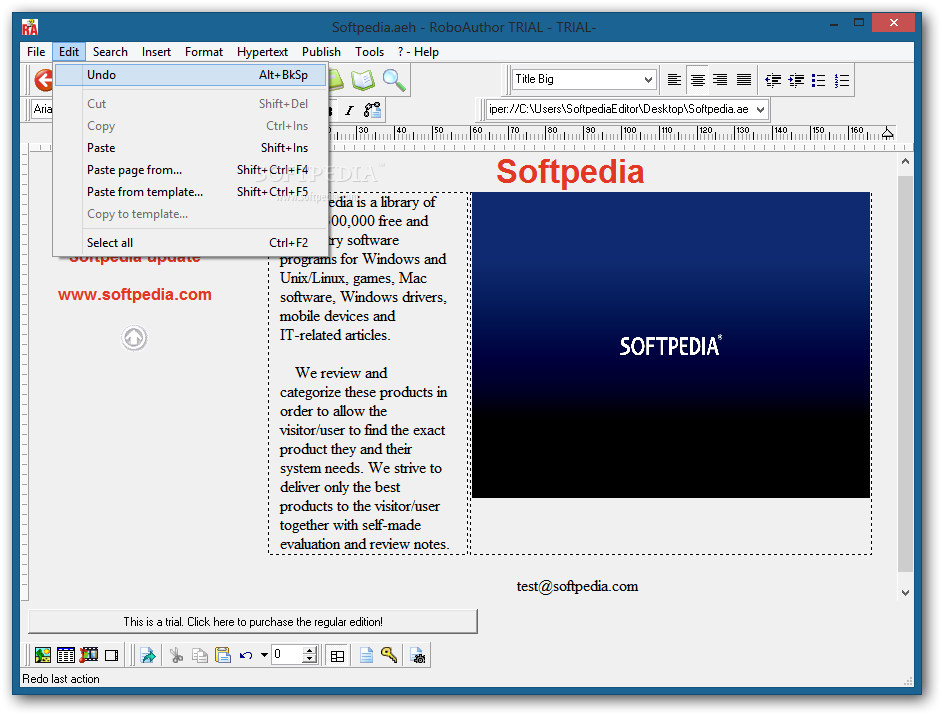942x715 pixels.
Task: Click the font name box showing Aria
Action: pos(42,109)
